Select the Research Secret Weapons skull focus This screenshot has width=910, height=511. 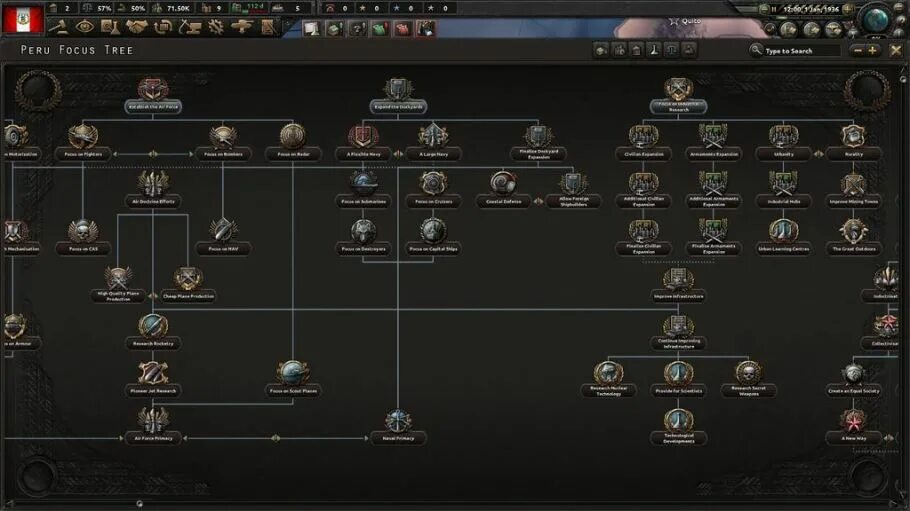(x=748, y=379)
